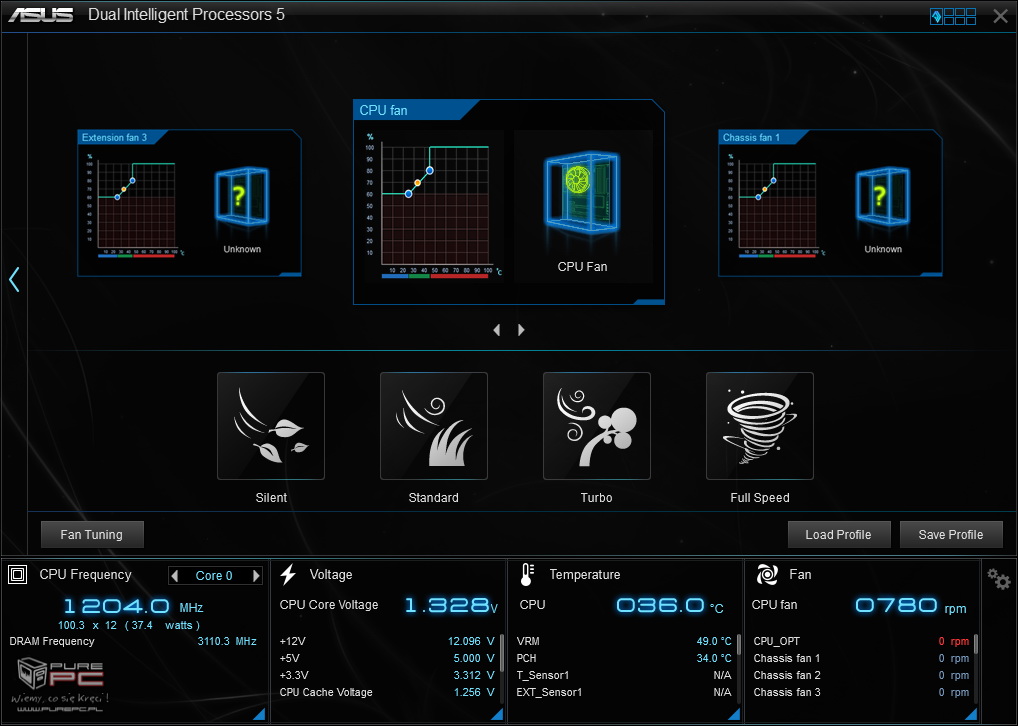Click the Extension fan 3 curve graph
The height and width of the screenshot is (726, 1018).
(x=136, y=205)
